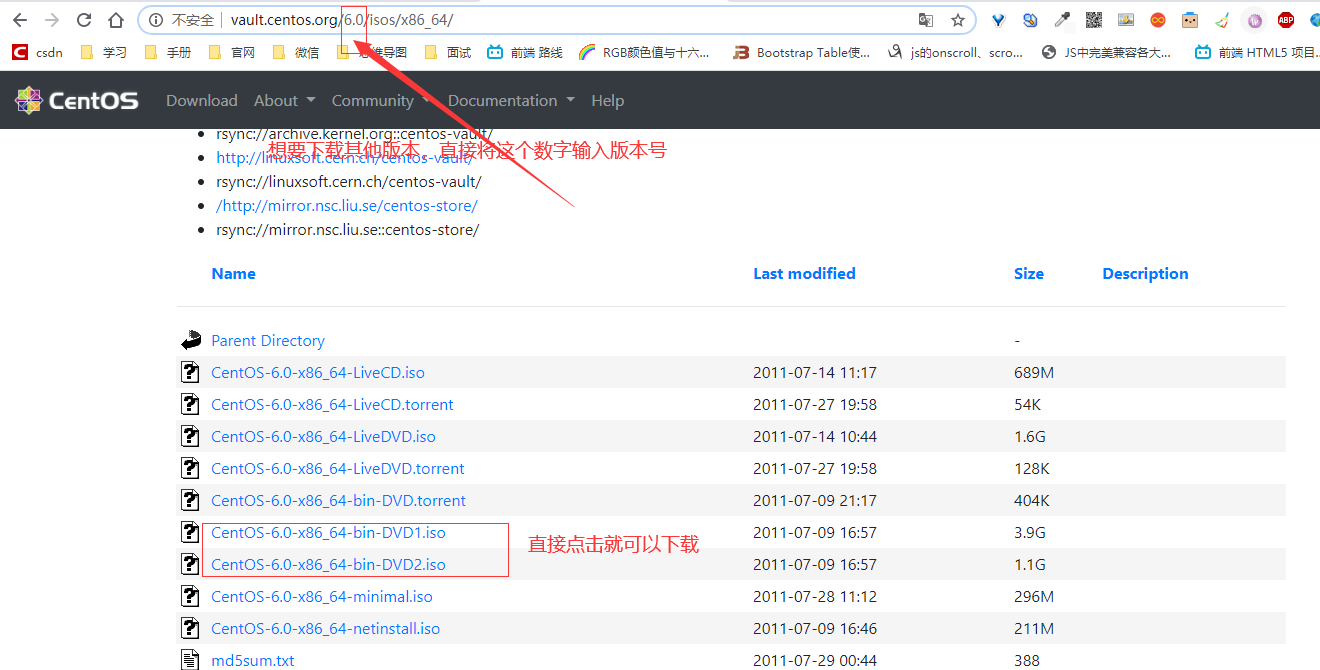The image size is (1320, 670).
Task: Download CentOS-6.0-x86_64-bin-DVD2.iso
Action: [328, 564]
